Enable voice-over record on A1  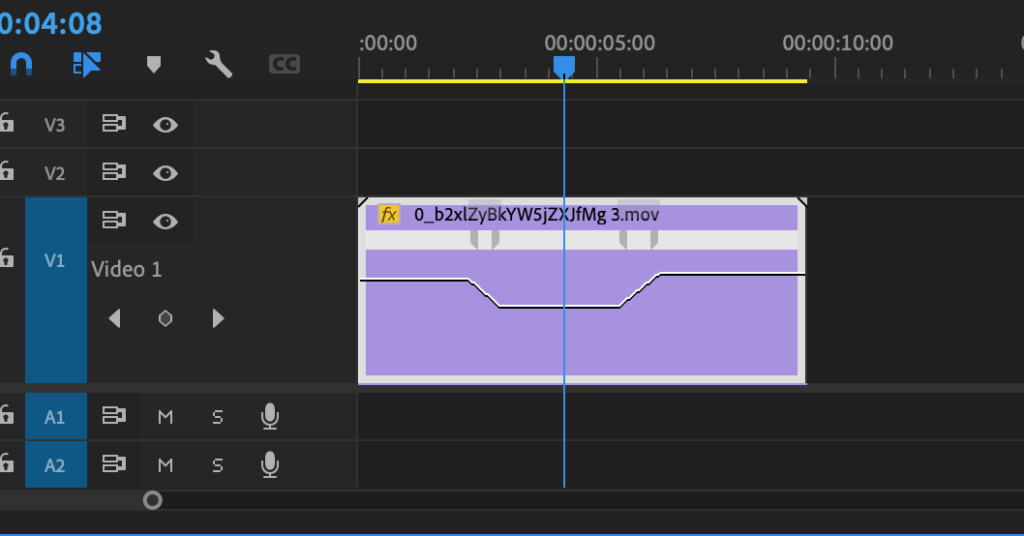pyautogui.click(x=269, y=416)
